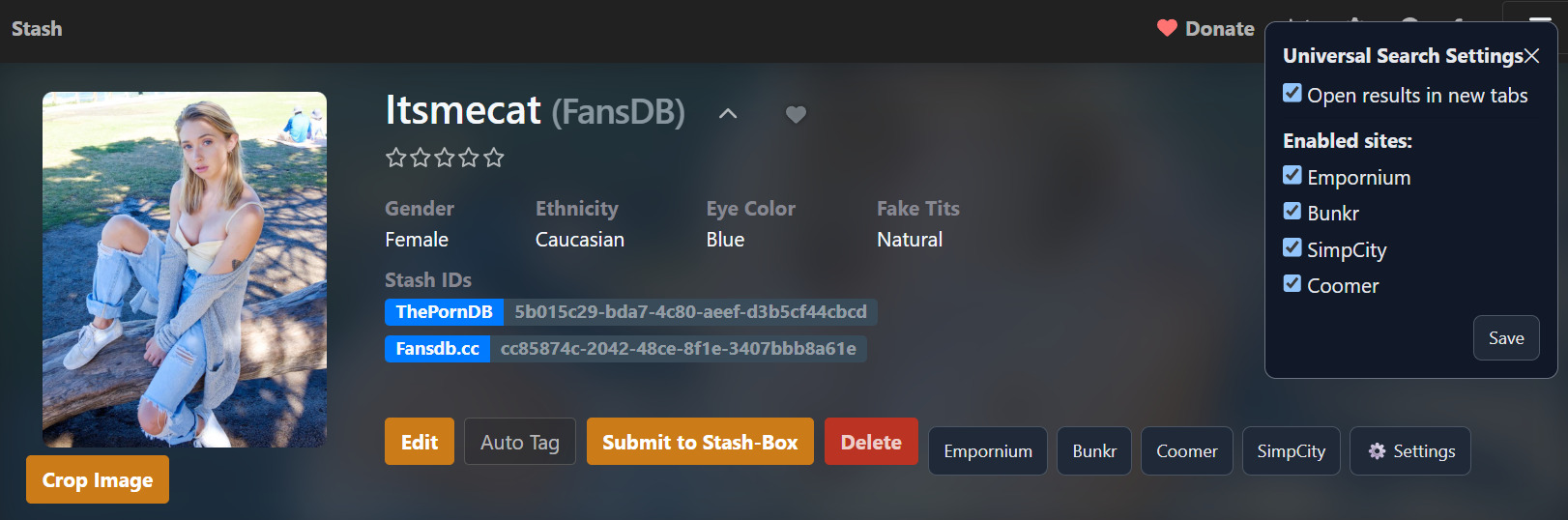Open the ThePornDB stash ID link
The image size is (1568, 520).
point(690,312)
